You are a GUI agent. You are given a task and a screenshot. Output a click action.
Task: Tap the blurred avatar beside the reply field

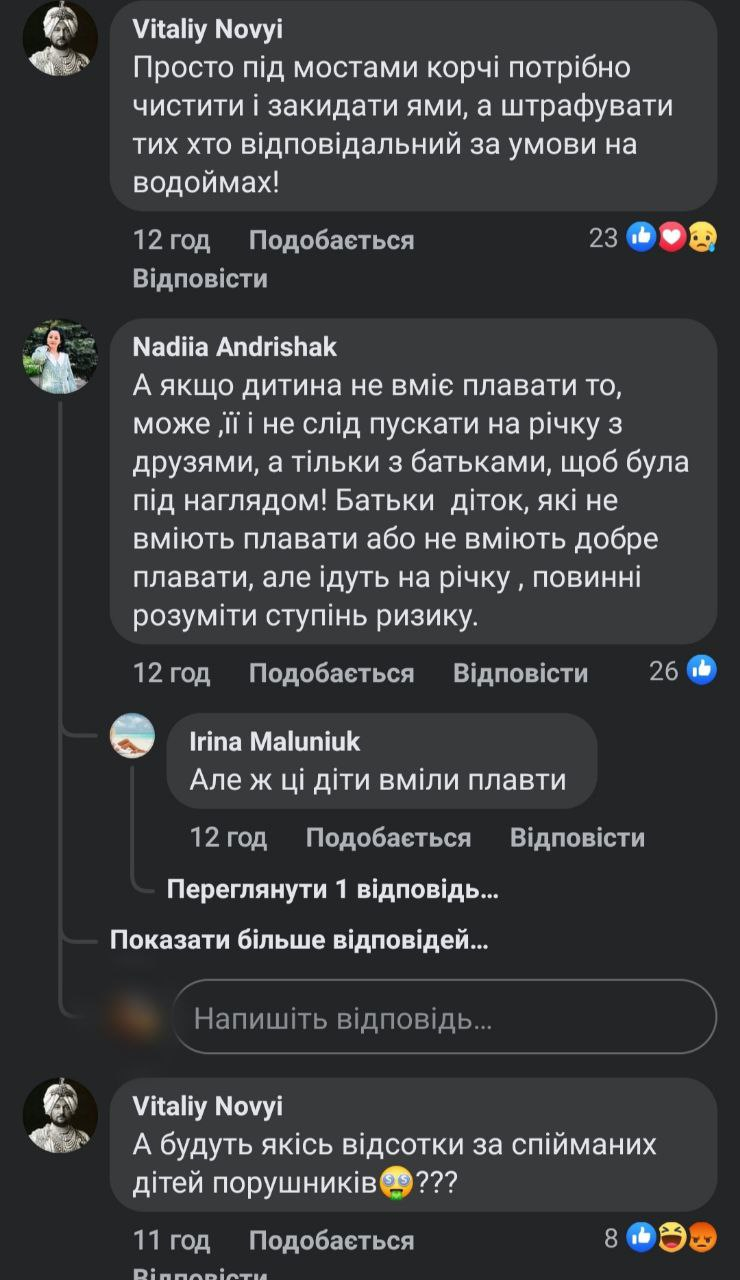[x=133, y=1016]
